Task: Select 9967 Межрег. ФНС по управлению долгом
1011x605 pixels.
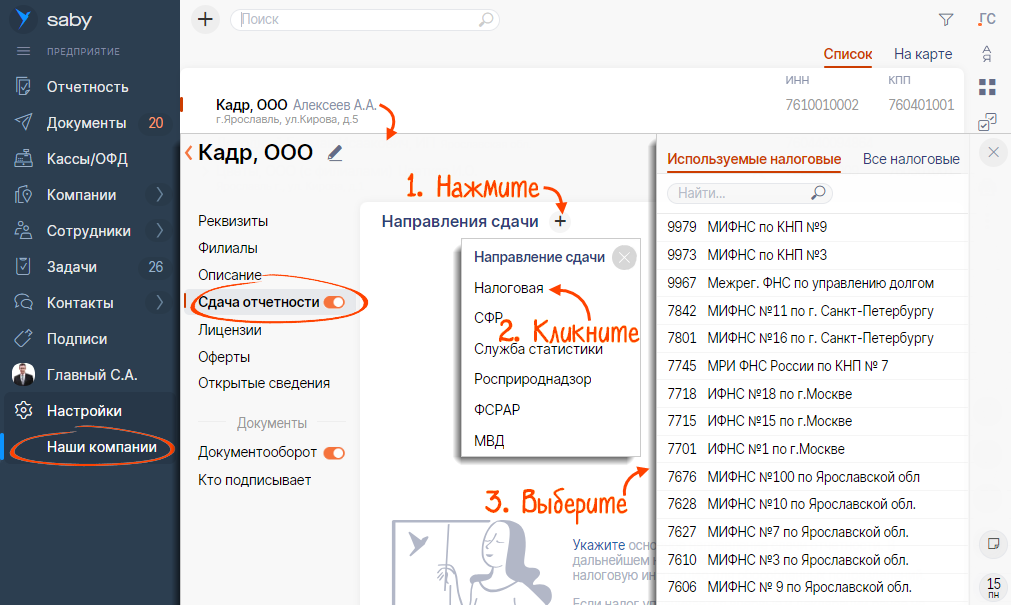Action: [812, 283]
